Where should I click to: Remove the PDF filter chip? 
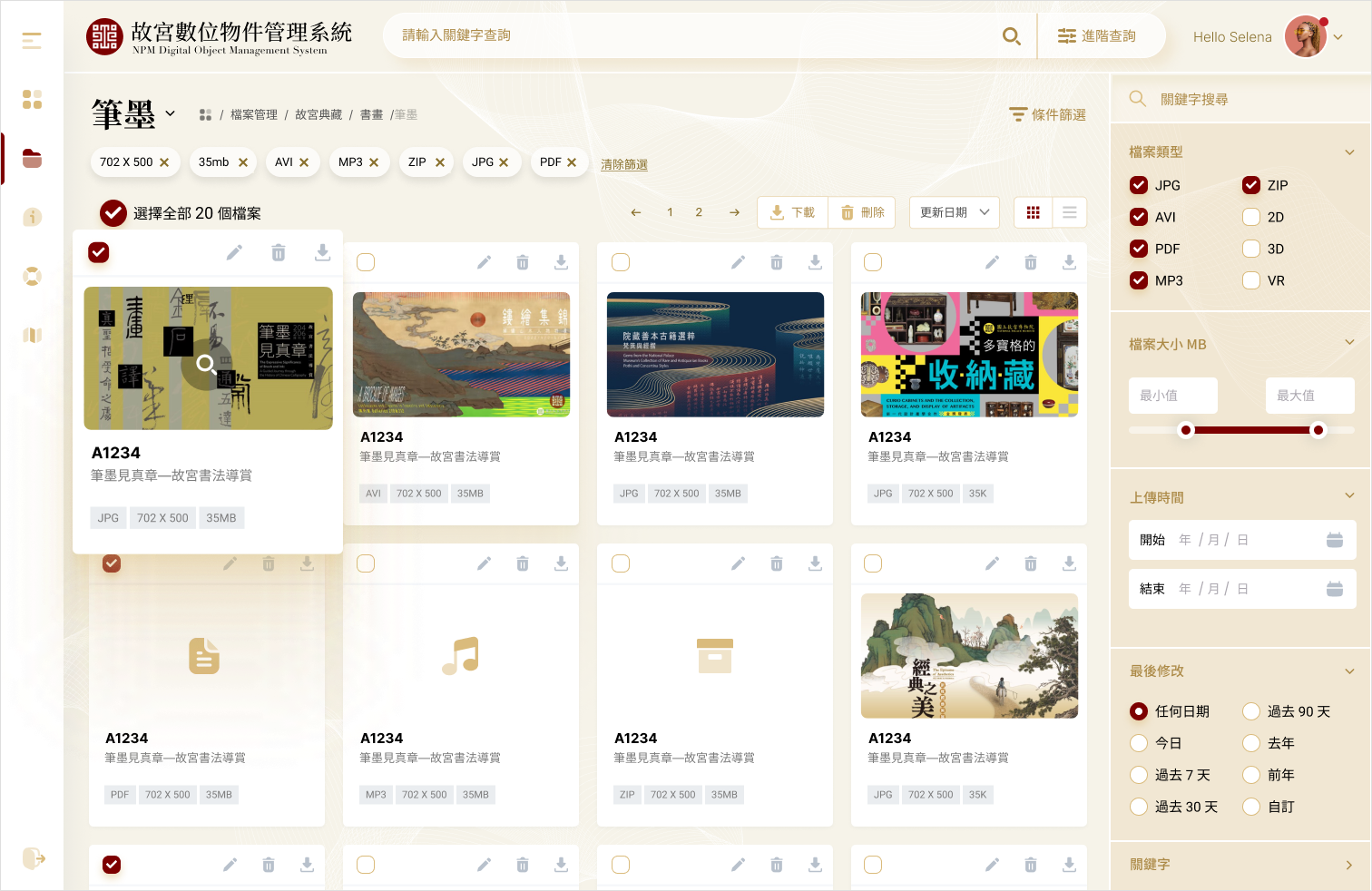point(572,162)
